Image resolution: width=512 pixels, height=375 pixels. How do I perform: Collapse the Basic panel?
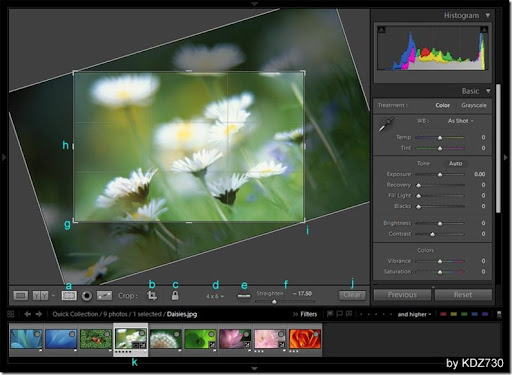(x=488, y=91)
